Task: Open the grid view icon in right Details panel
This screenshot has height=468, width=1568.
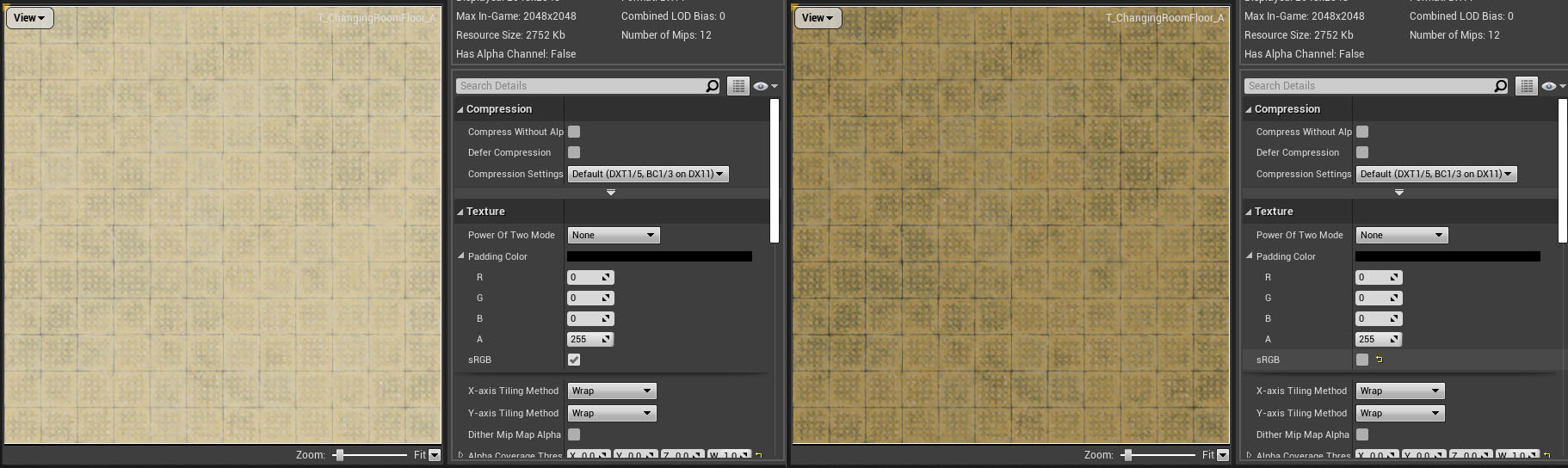Action: (x=1526, y=86)
